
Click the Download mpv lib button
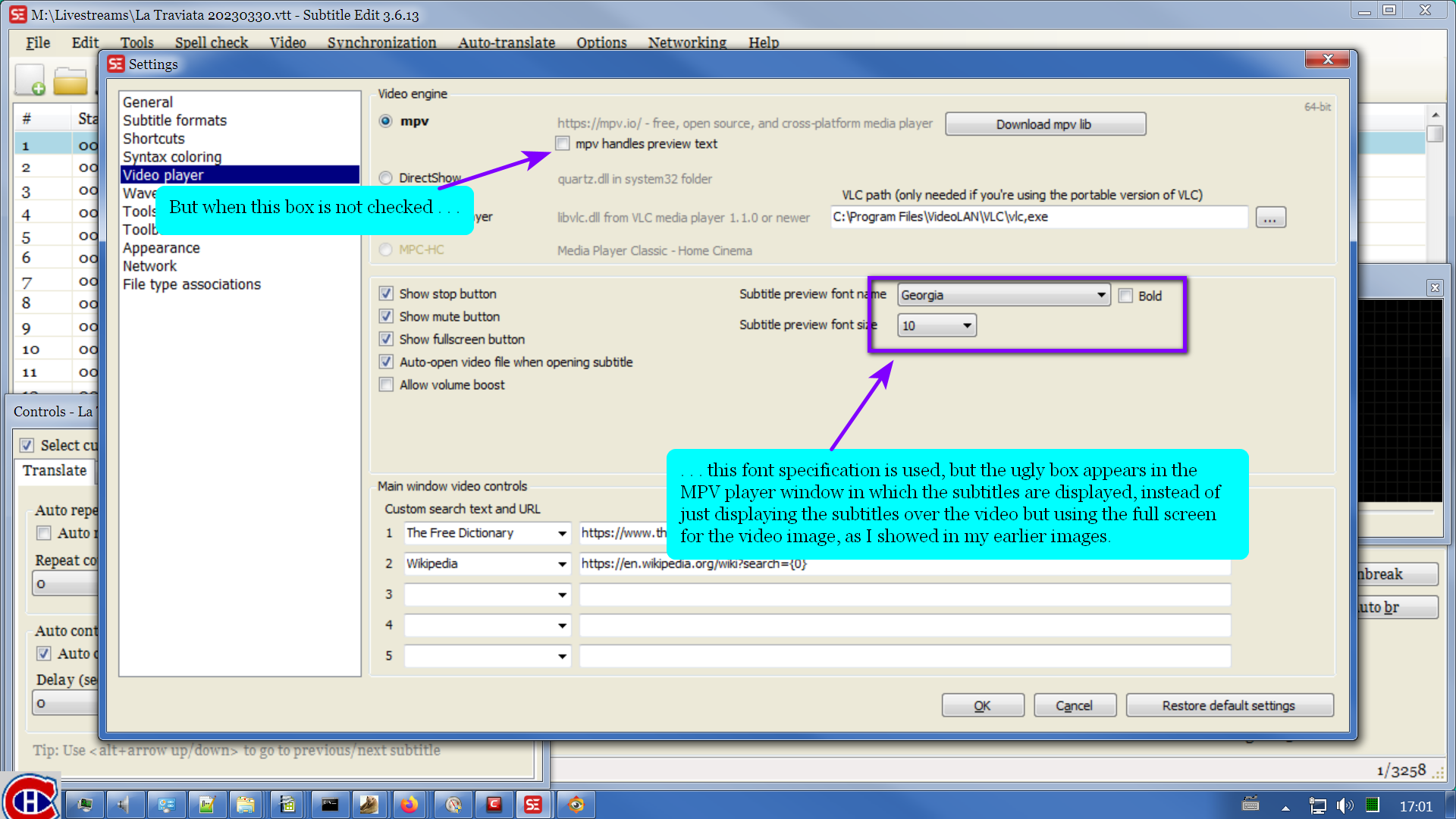click(x=1045, y=124)
